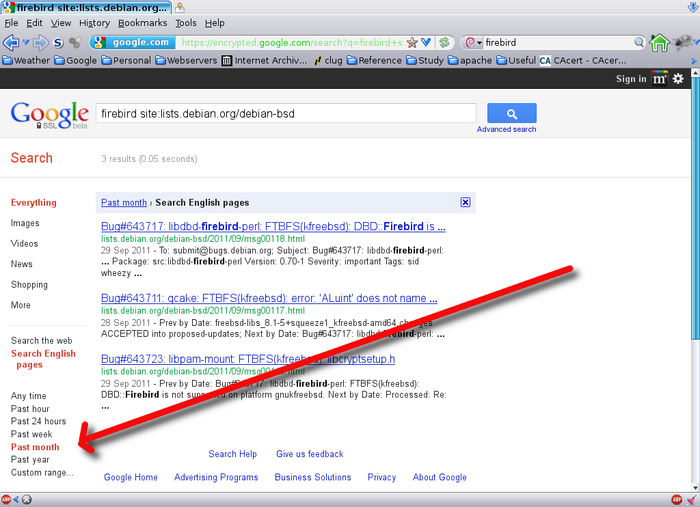Image resolution: width=700 pixels, height=507 pixels.
Task: Open the Useful bookmarks folder
Action: tap(516, 60)
